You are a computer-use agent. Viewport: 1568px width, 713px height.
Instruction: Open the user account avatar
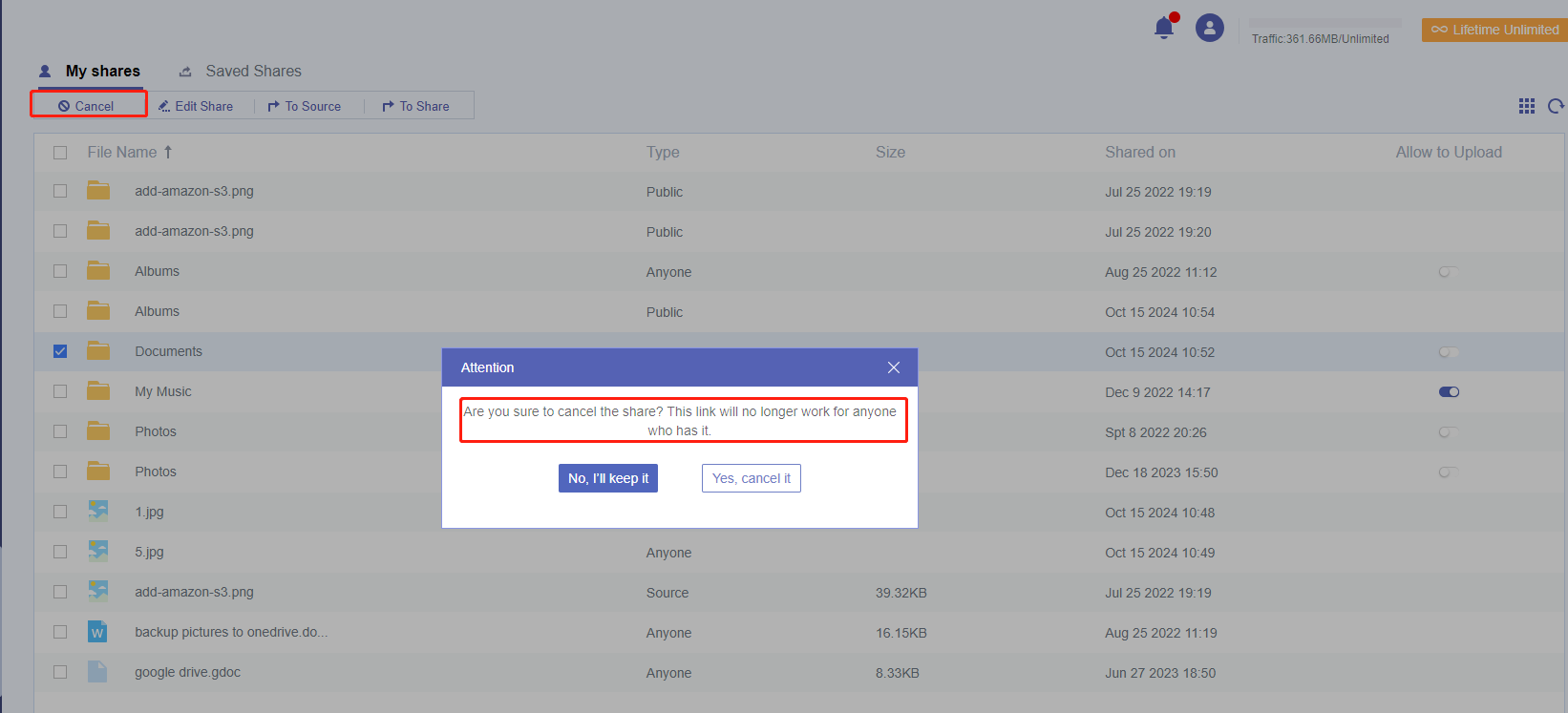(x=1210, y=28)
